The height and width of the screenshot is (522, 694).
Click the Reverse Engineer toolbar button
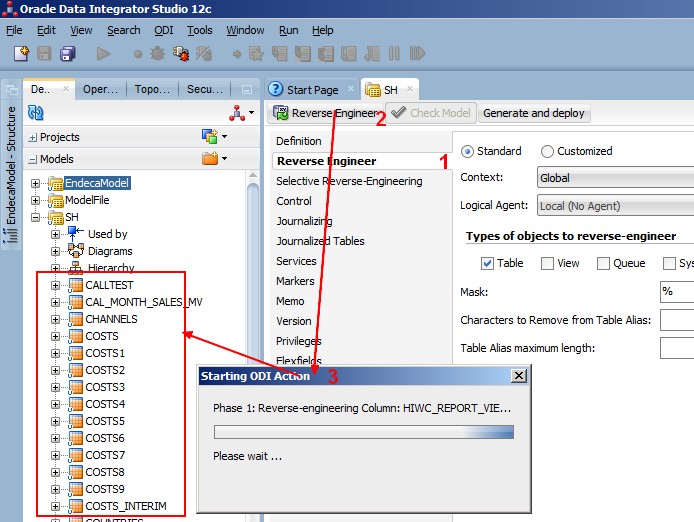click(326, 113)
